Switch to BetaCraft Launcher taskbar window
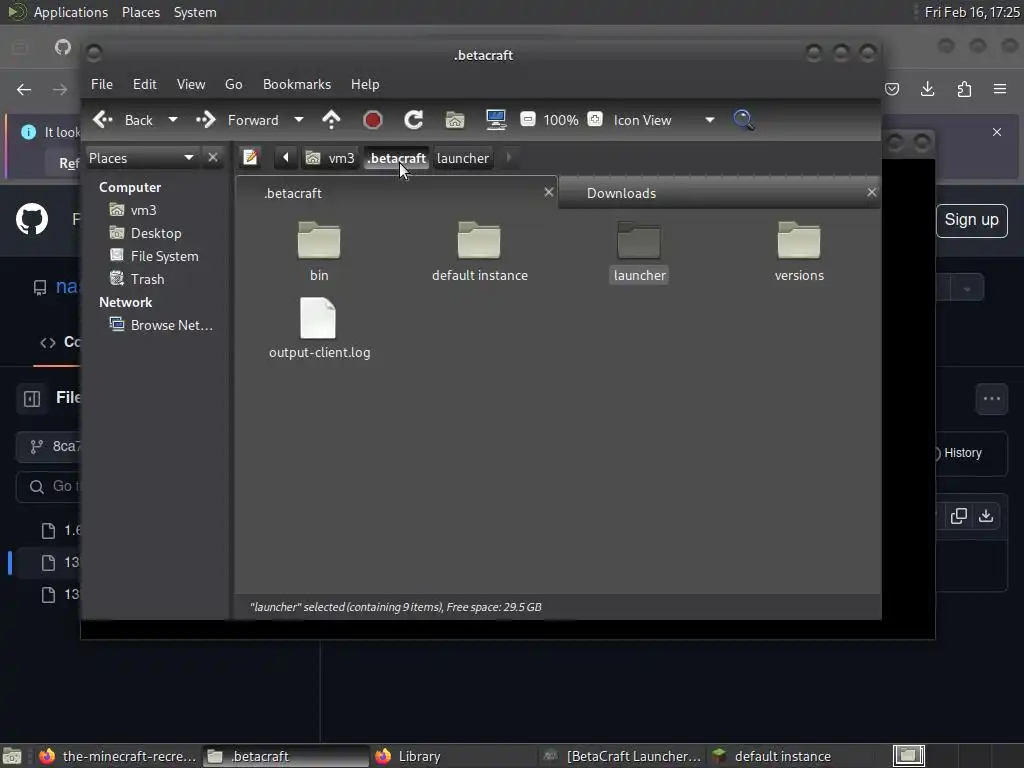Screen dimensions: 1024x768 pos(623,756)
